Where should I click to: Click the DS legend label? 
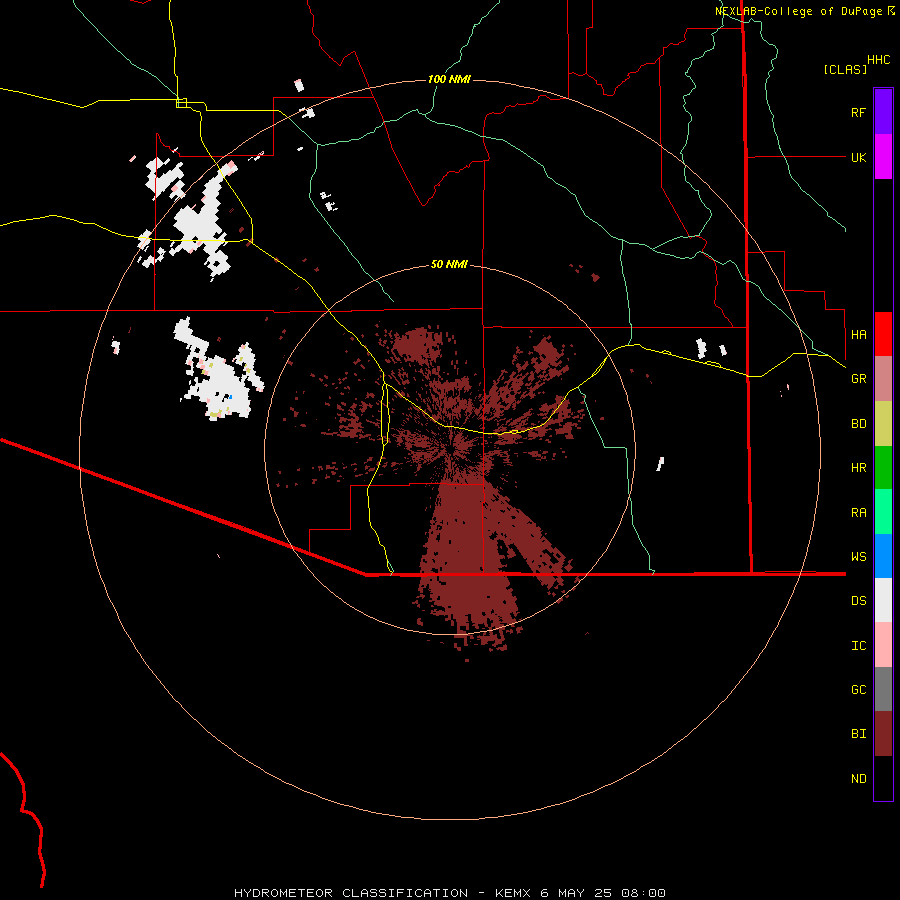tap(858, 601)
